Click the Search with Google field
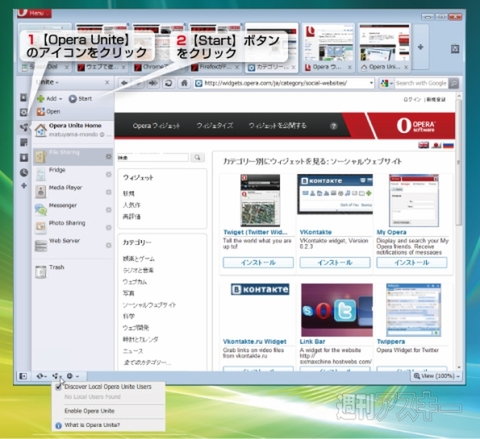Screen dimensions: 480x439 pyautogui.click(x=421, y=83)
